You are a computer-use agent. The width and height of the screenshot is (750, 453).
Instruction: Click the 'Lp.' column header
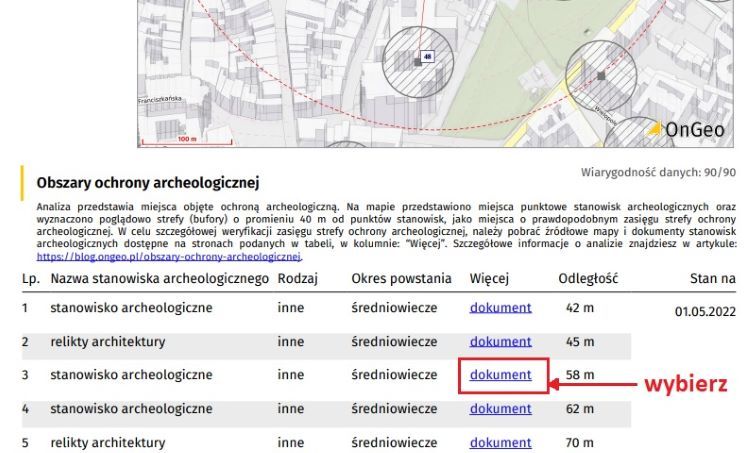pyautogui.click(x=31, y=279)
